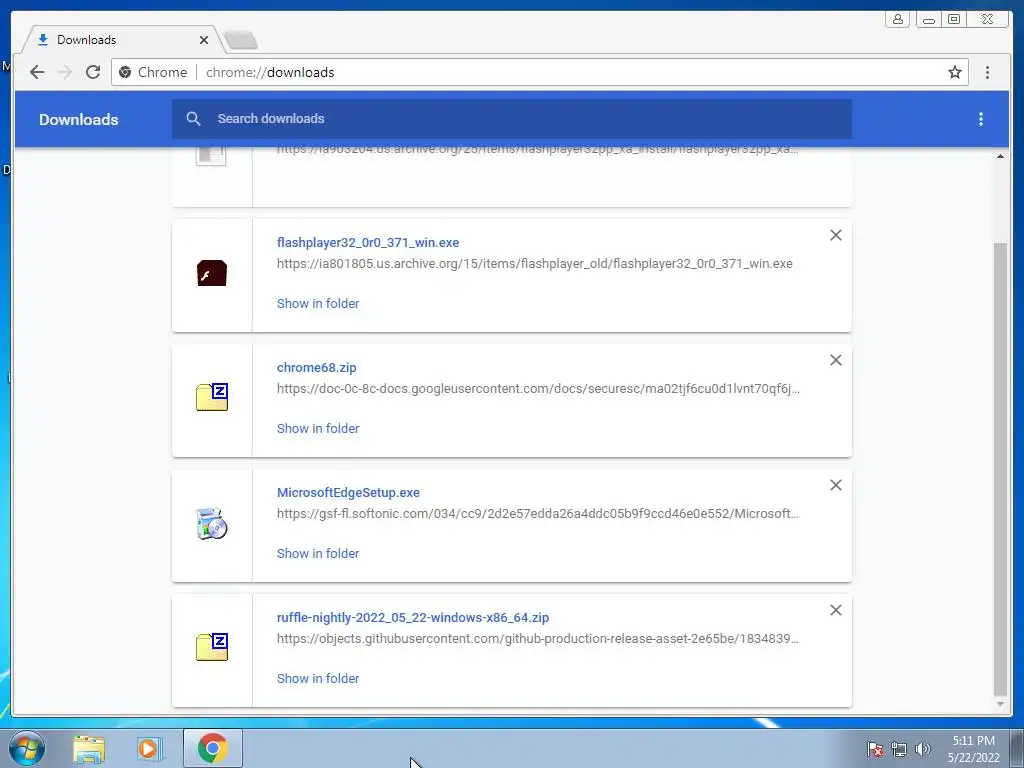Click the page scrollbar up arrow
The height and width of the screenshot is (768, 1024).
(1000, 156)
